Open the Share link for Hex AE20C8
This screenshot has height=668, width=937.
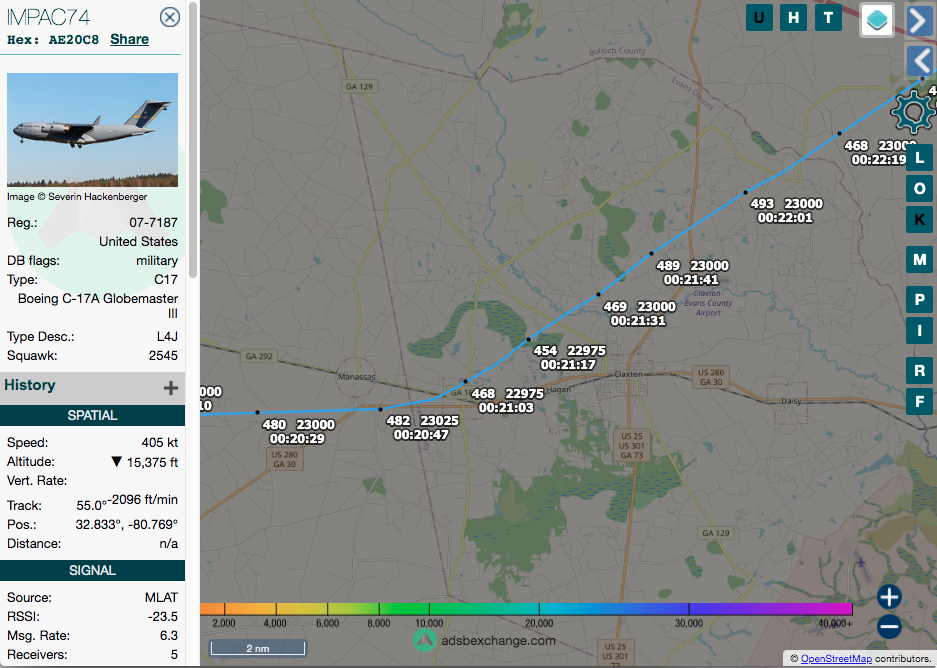129,39
